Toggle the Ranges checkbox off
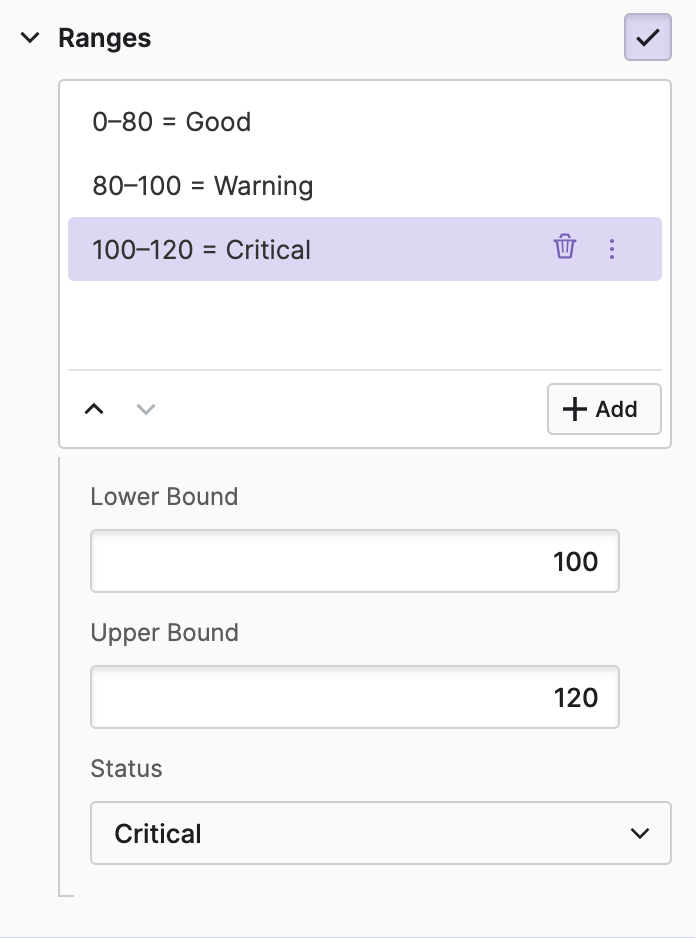The image size is (696, 938). click(647, 38)
